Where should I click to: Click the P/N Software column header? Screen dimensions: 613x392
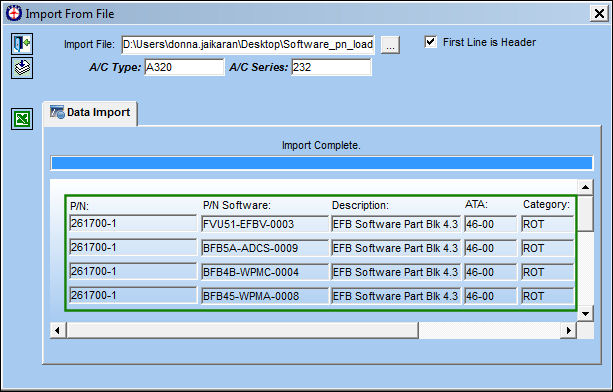click(237, 205)
